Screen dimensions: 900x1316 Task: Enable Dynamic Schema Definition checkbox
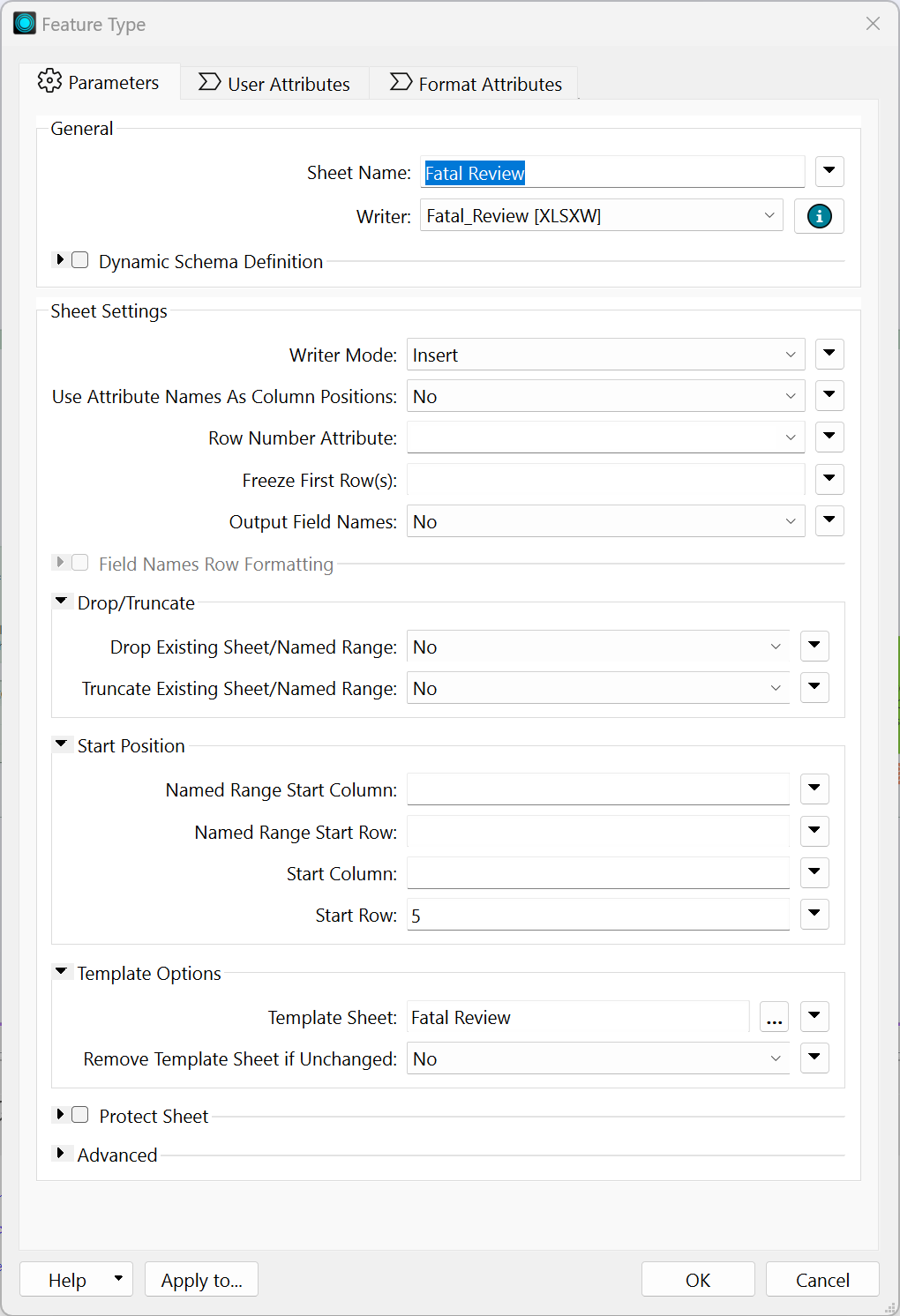click(80, 260)
